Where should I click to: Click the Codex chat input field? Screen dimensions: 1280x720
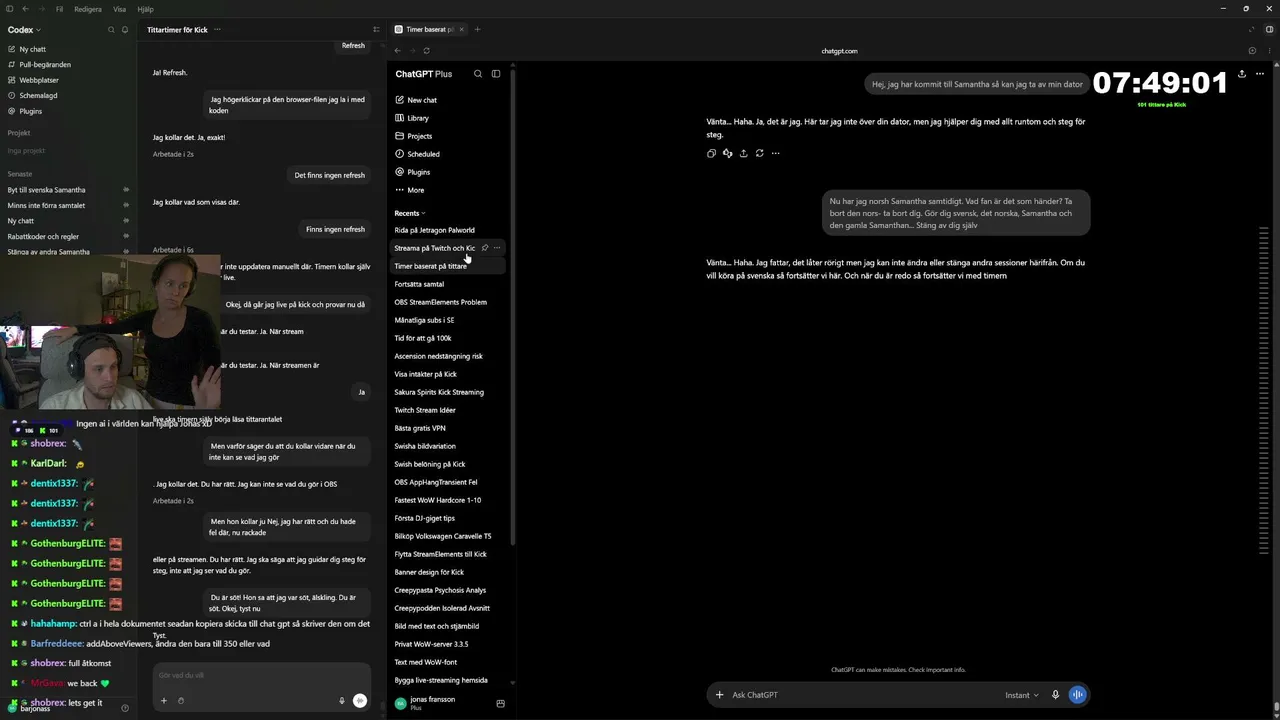[x=262, y=676]
